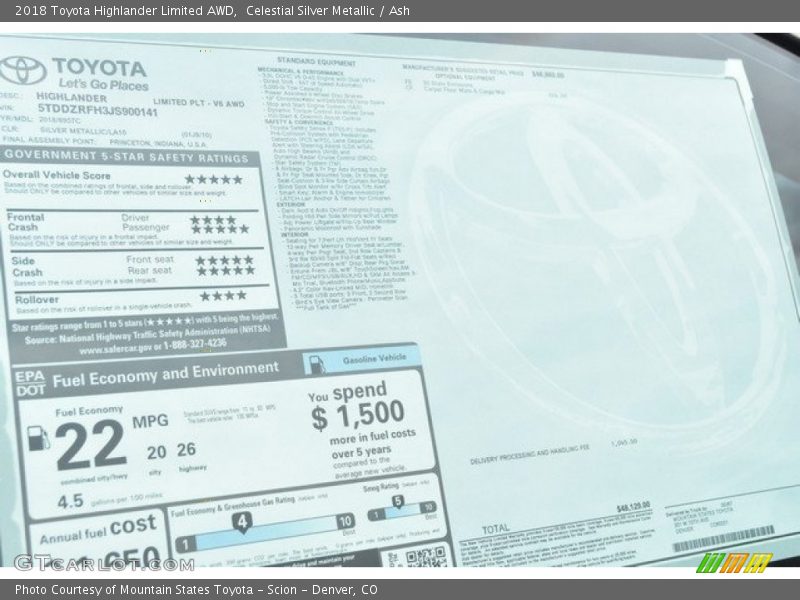The image size is (800, 600).
Task: Click the Mountain States Toyota photo courtesy caption
Action: click(x=196, y=590)
